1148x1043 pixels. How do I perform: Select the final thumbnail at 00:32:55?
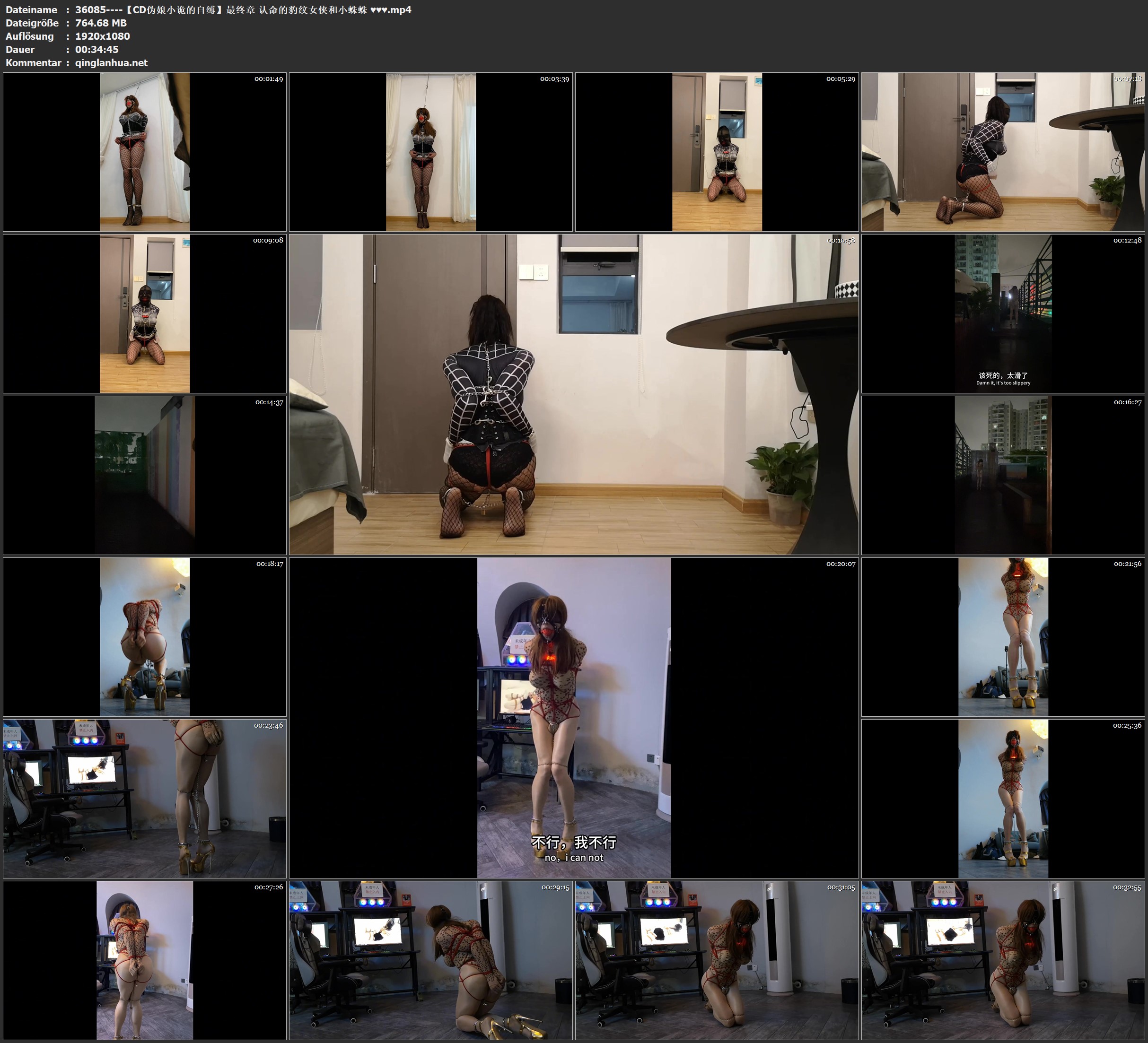point(1003,960)
